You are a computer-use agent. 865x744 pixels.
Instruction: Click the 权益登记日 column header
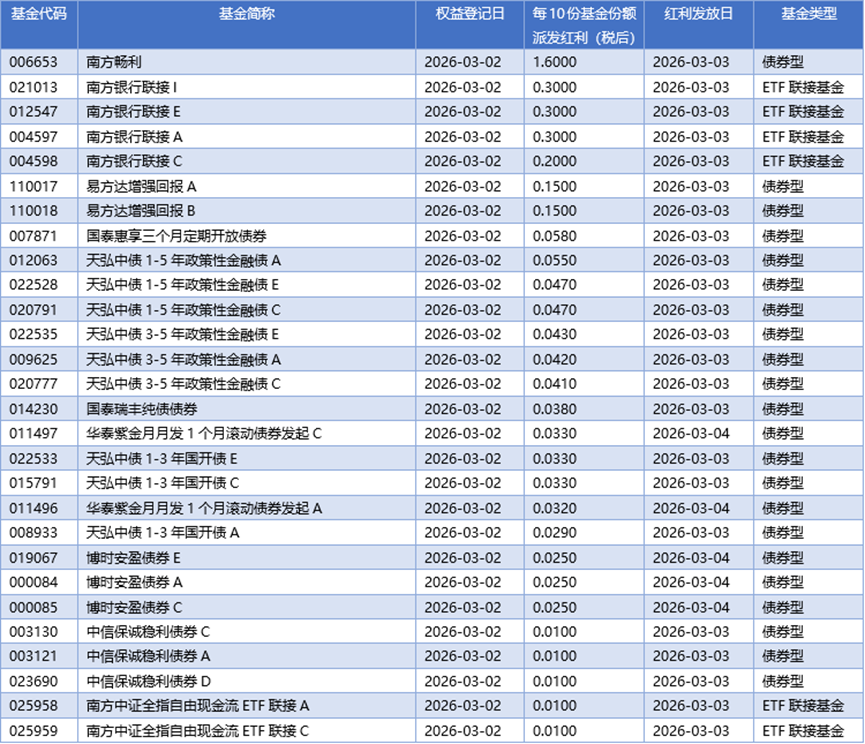coord(469,14)
